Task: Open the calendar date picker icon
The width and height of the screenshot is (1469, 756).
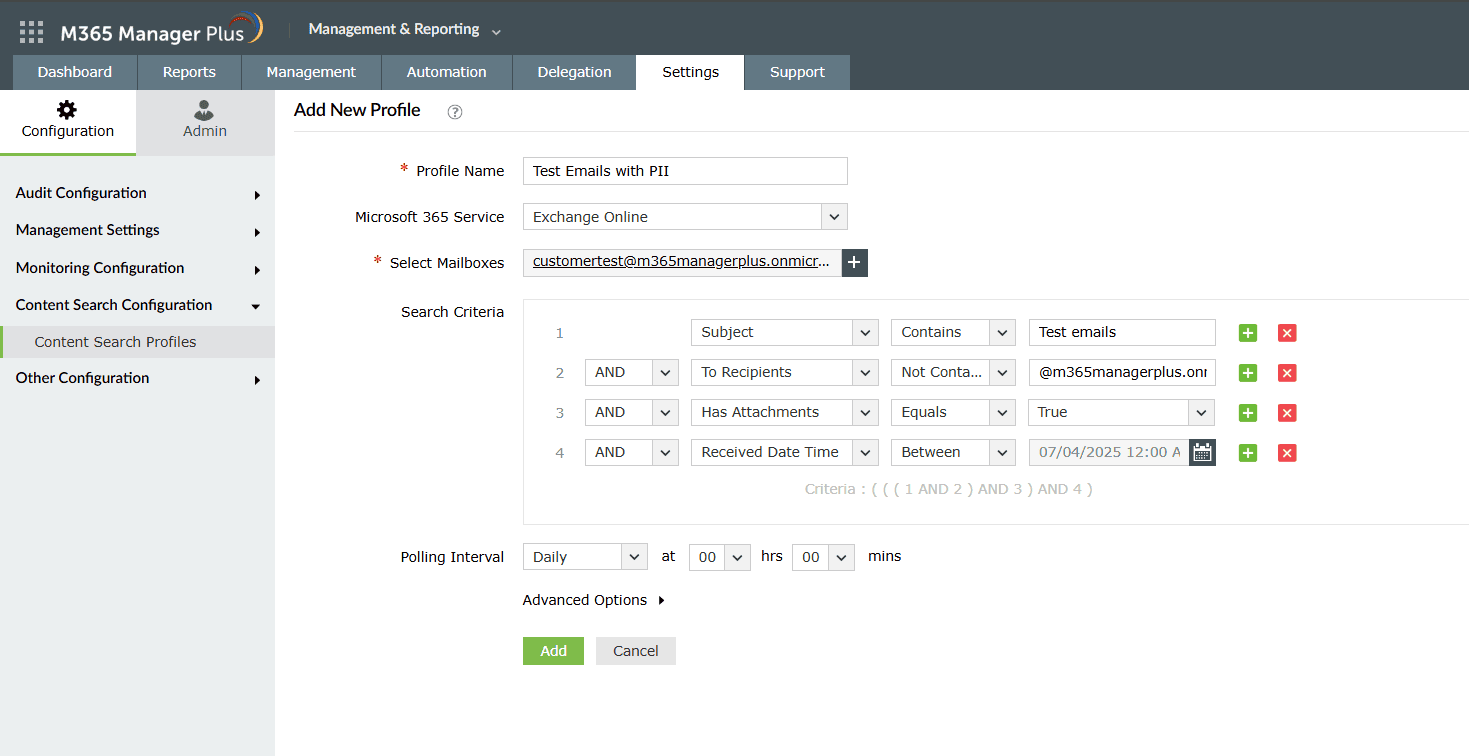Action: click(x=1202, y=452)
